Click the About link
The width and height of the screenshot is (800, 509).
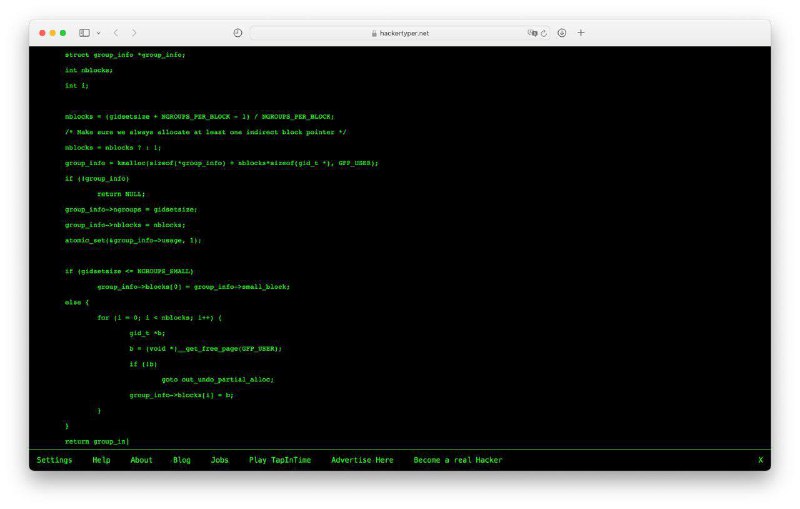(x=141, y=460)
